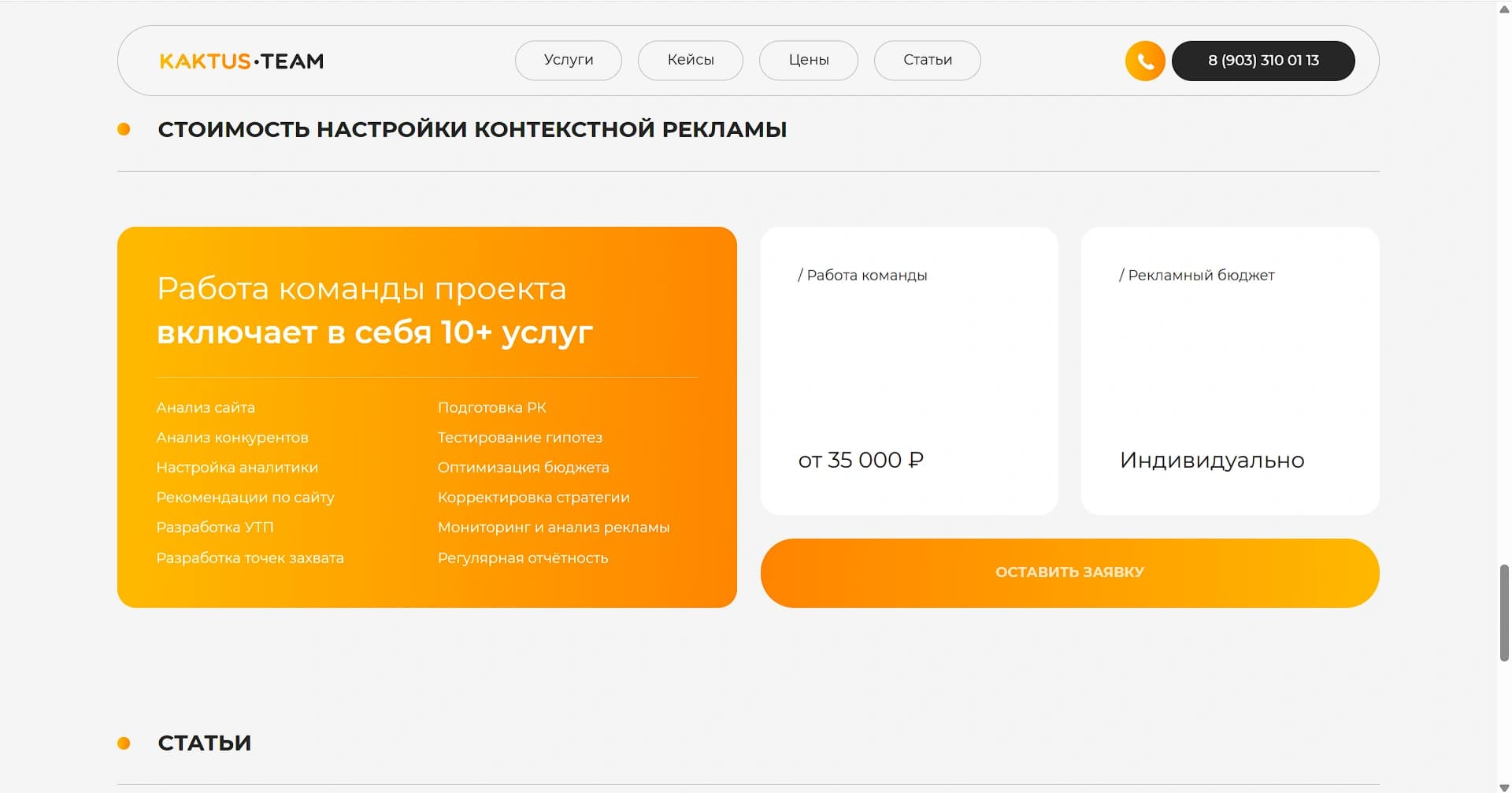Click the phone number 8 (903) 310 01 13

1263,60
